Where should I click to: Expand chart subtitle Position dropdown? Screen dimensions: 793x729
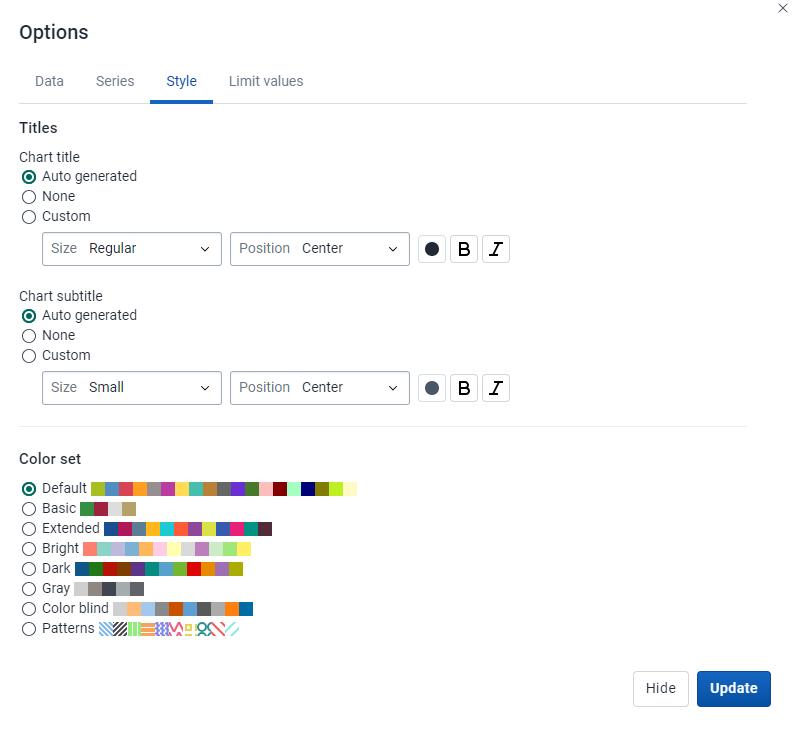click(x=320, y=388)
